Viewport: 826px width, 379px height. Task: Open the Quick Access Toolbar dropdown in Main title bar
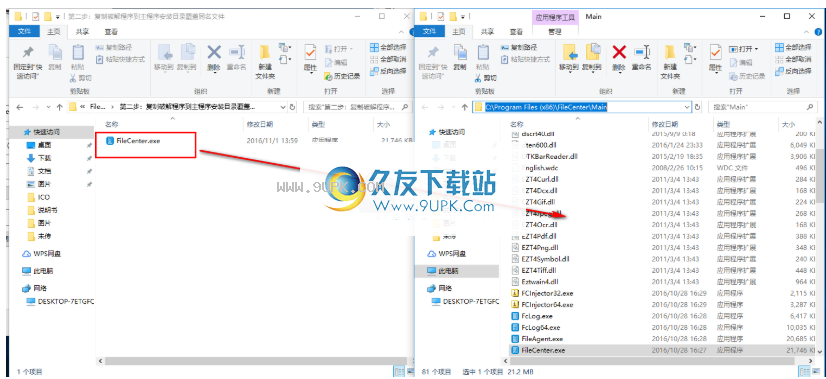click(463, 17)
